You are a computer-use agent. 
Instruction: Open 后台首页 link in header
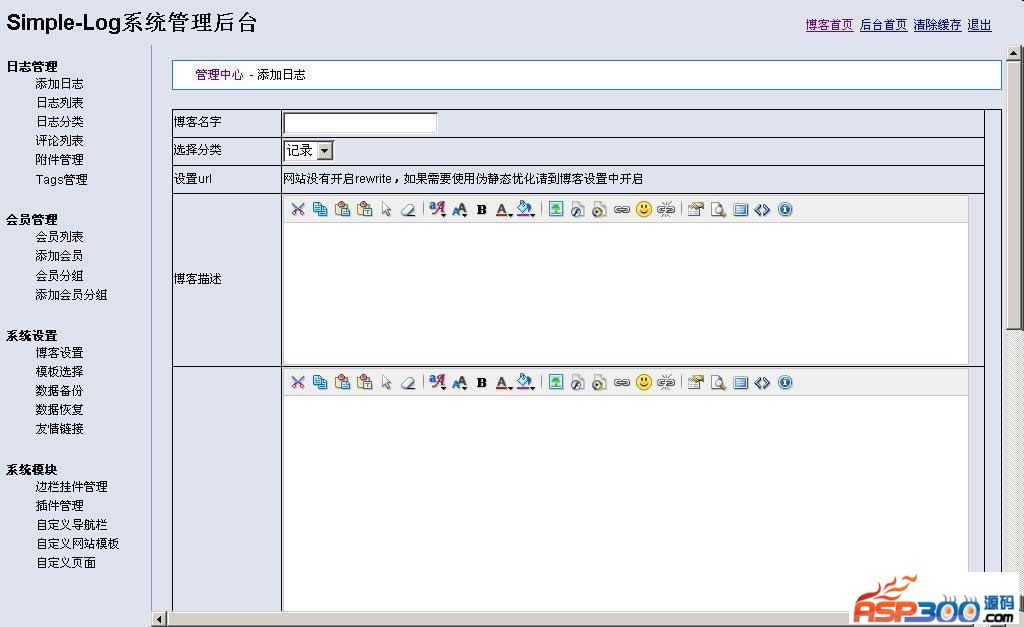click(883, 25)
